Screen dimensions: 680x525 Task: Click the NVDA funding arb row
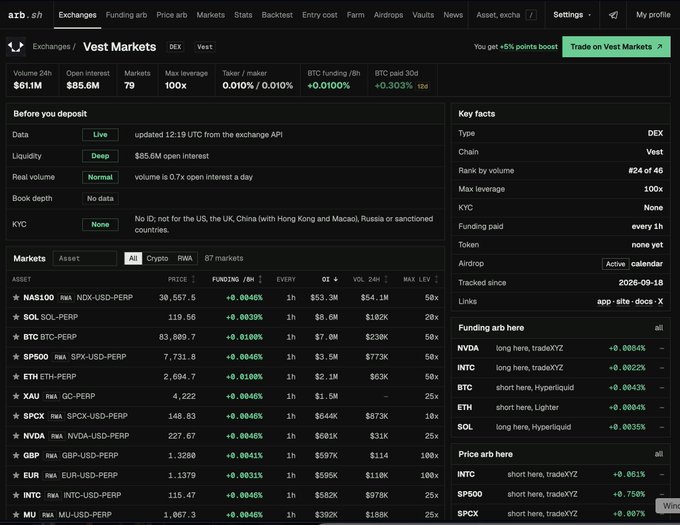(x=560, y=348)
